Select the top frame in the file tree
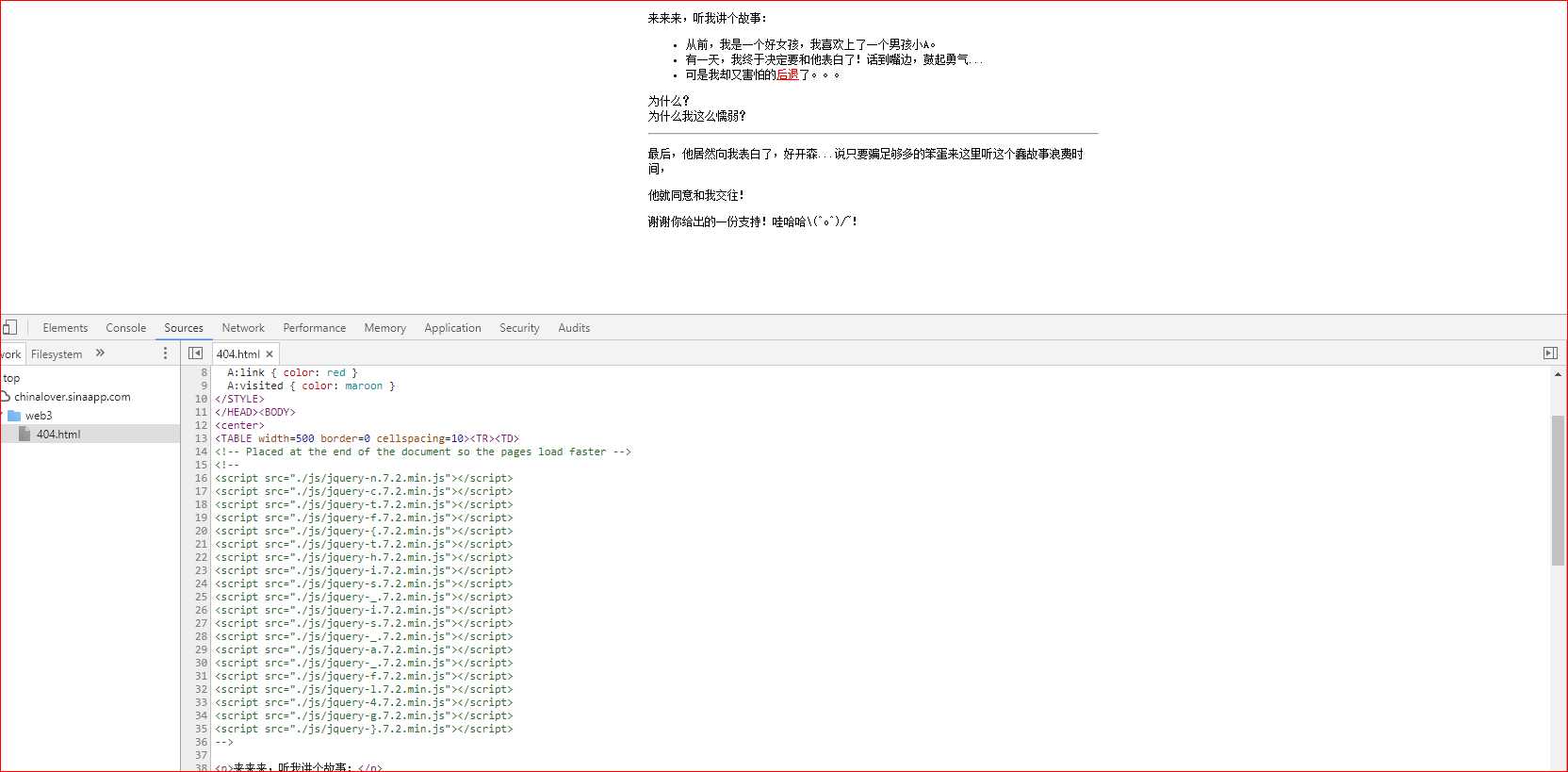The height and width of the screenshot is (772, 1568). click(11, 378)
